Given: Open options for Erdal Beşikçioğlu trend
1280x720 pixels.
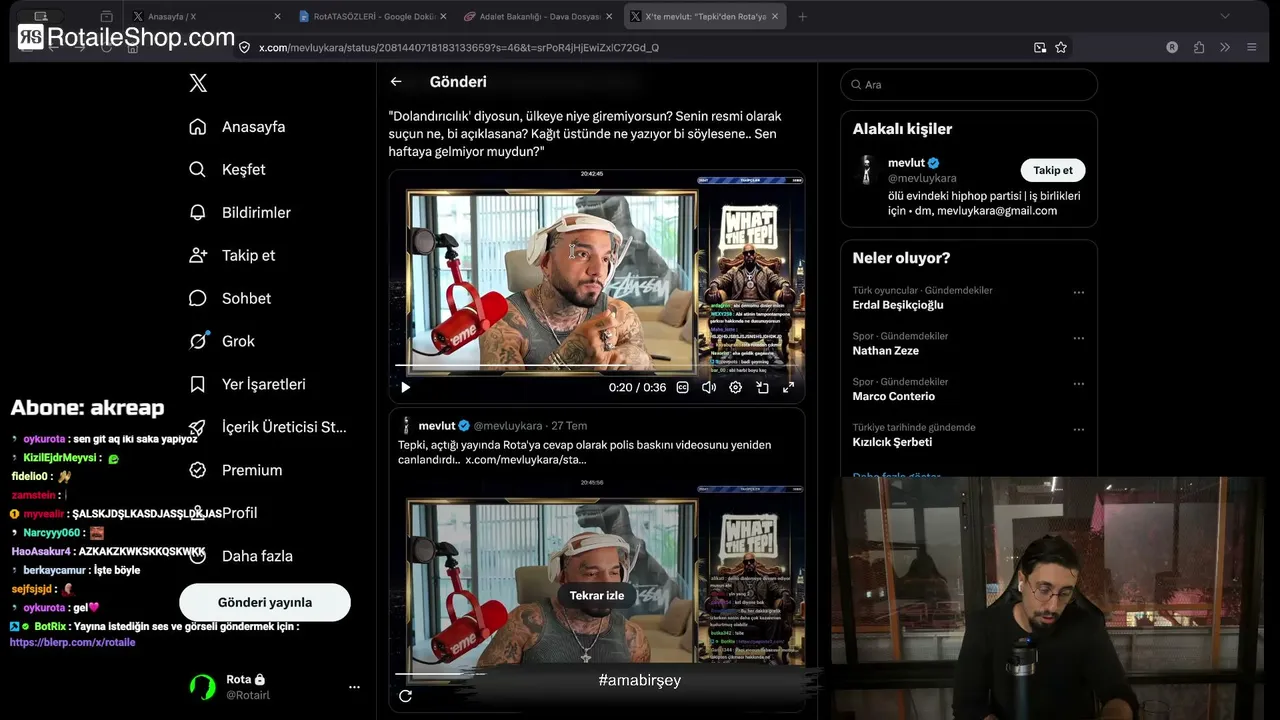Looking at the screenshot, I should (x=1079, y=293).
